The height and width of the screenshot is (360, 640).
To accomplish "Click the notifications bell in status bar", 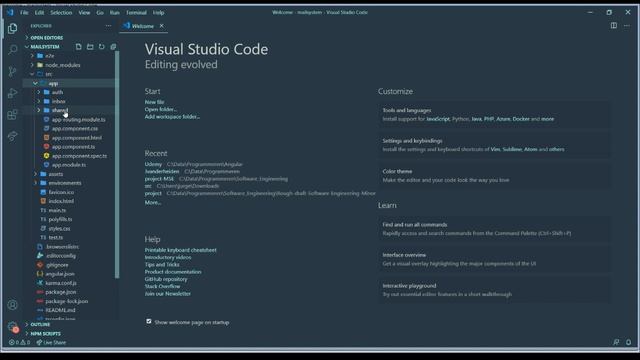I will pos(629,342).
